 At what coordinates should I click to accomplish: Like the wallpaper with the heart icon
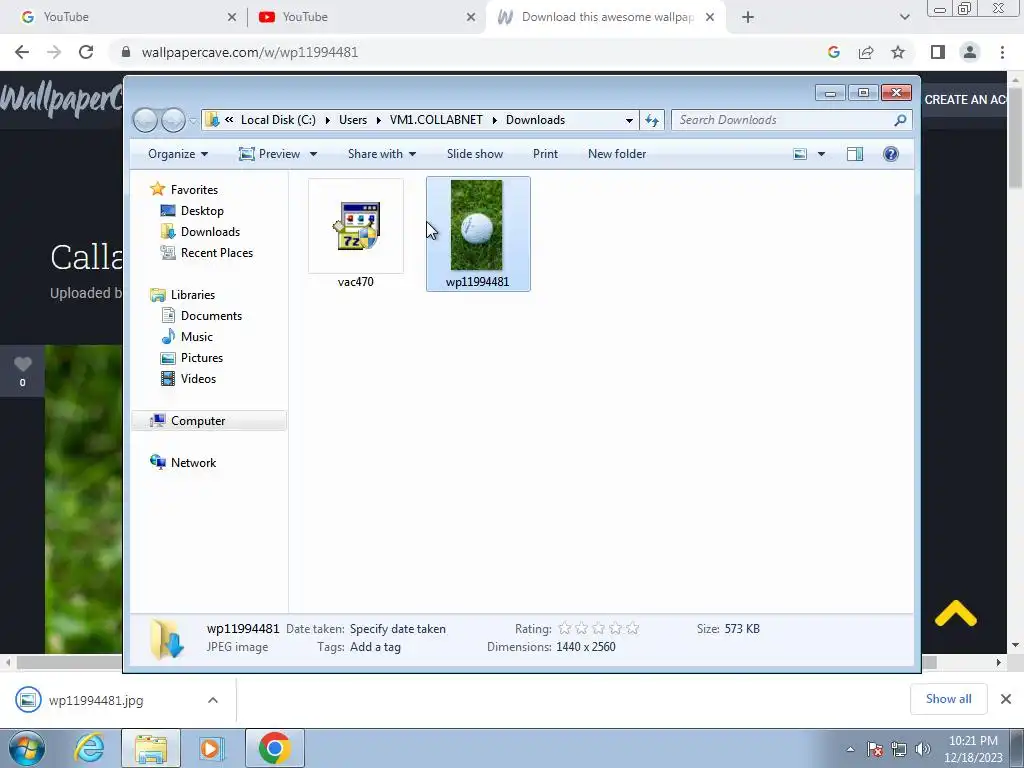click(23, 364)
